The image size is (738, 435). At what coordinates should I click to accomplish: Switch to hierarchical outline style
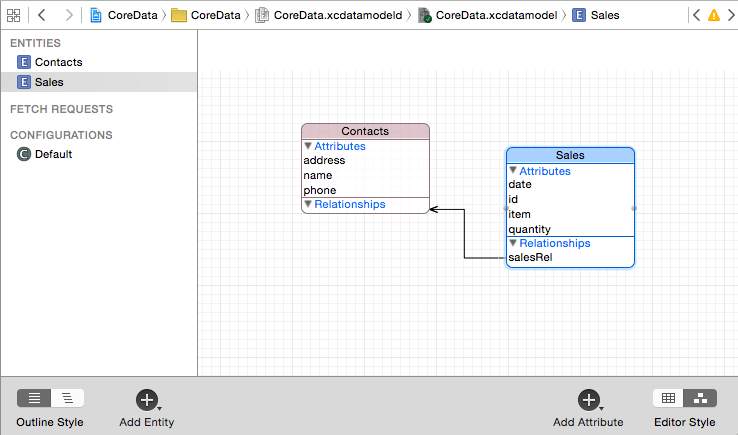pos(67,398)
